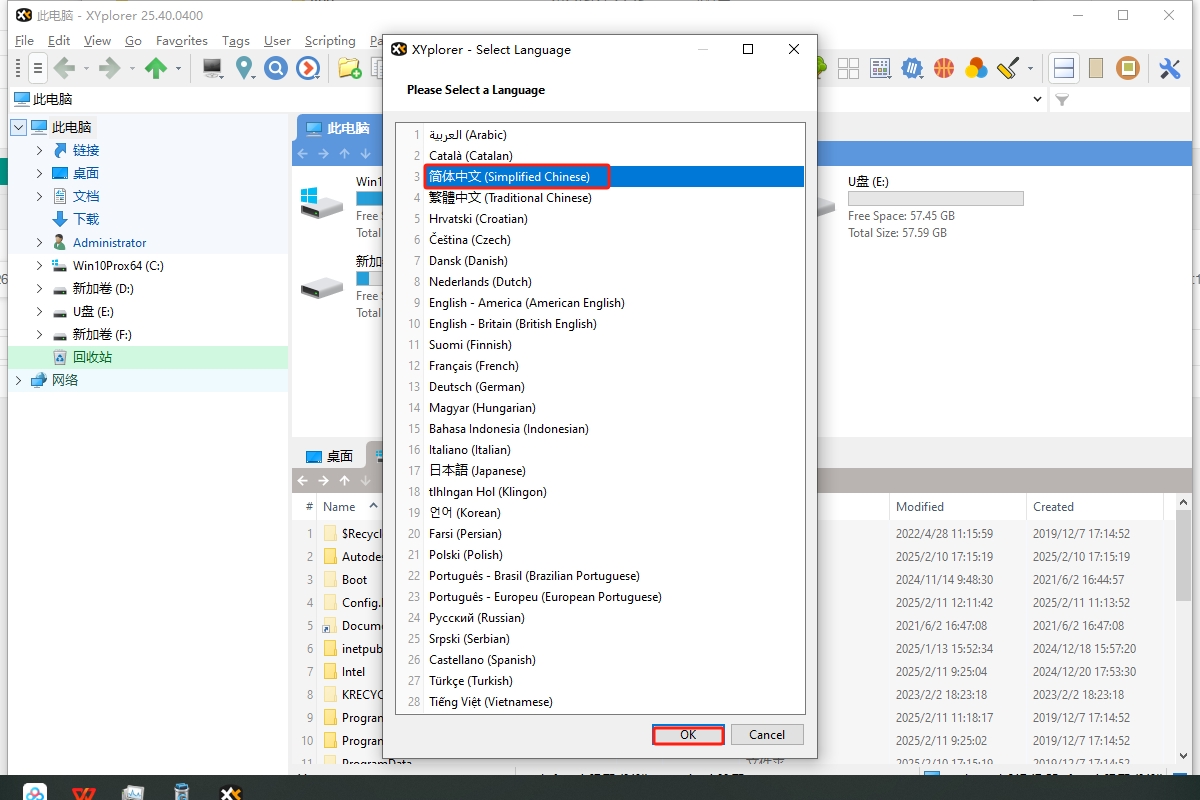Viewport: 1200px width, 800px height.
Task: Click the WPS Office taskbar icon
Action: [84, 792]
